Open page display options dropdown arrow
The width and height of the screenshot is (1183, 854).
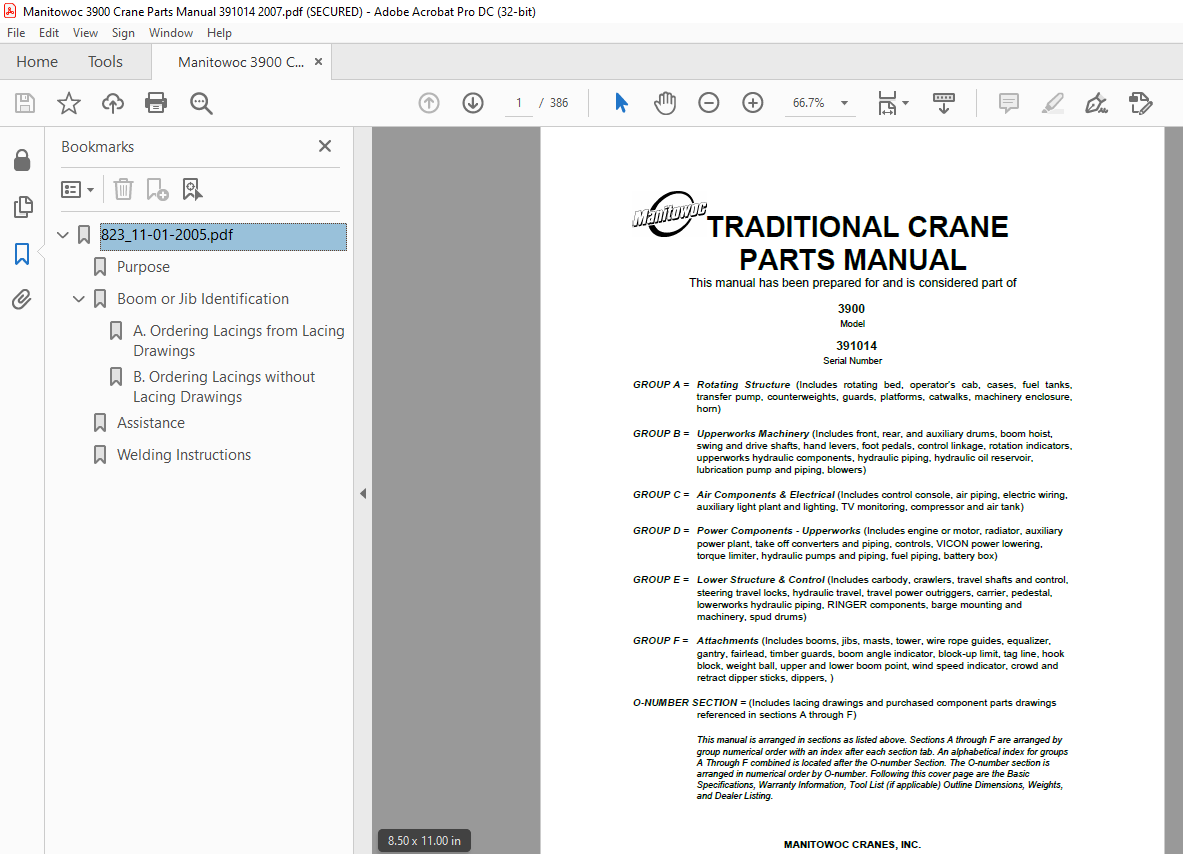[x=905, y=103]
